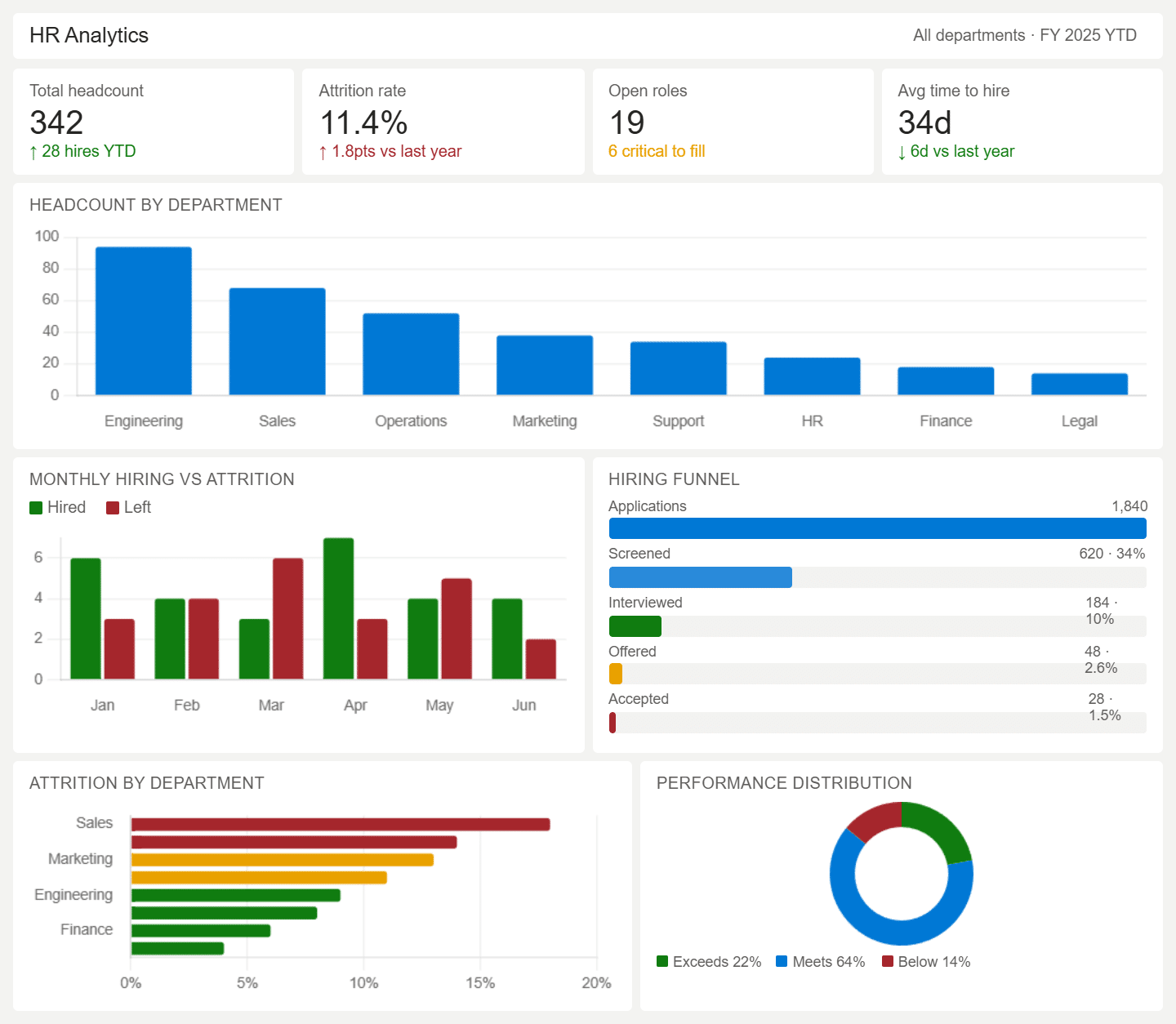This screenshot has width=1176, height=1024.
Task: Click the red Left bar for Feb
Action: point(204,639)
